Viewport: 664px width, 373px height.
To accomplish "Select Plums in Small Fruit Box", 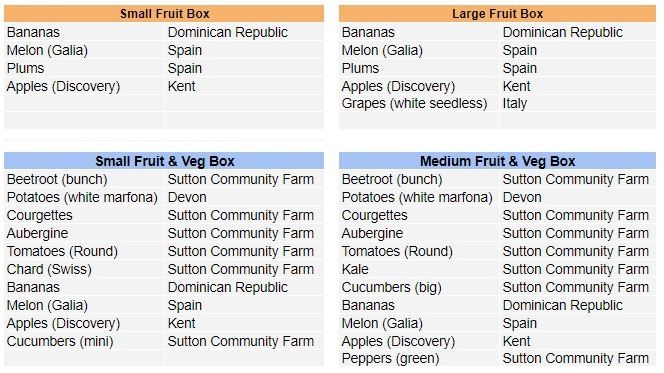I will pyautogui.click(x=84, y=68).
